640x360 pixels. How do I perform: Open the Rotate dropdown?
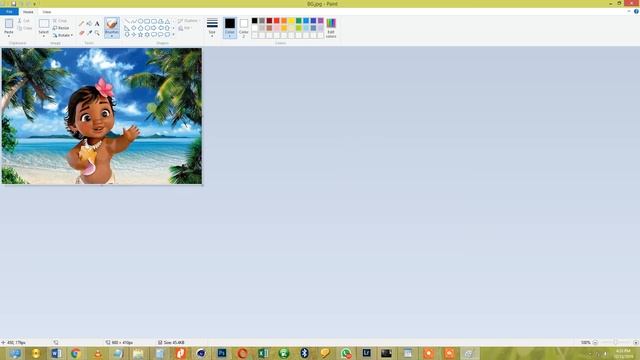click(x=63, y=35)
